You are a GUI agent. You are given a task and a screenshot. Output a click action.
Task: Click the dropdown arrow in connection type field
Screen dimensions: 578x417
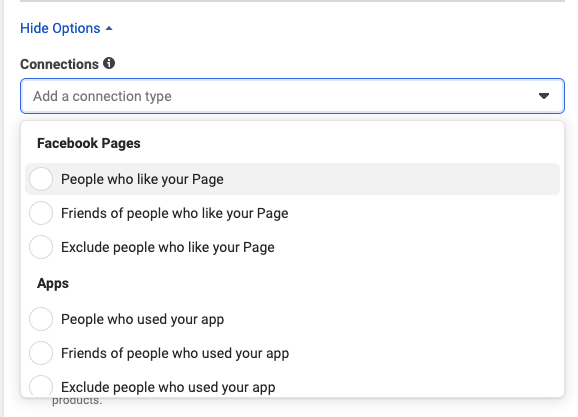point(544,96)
